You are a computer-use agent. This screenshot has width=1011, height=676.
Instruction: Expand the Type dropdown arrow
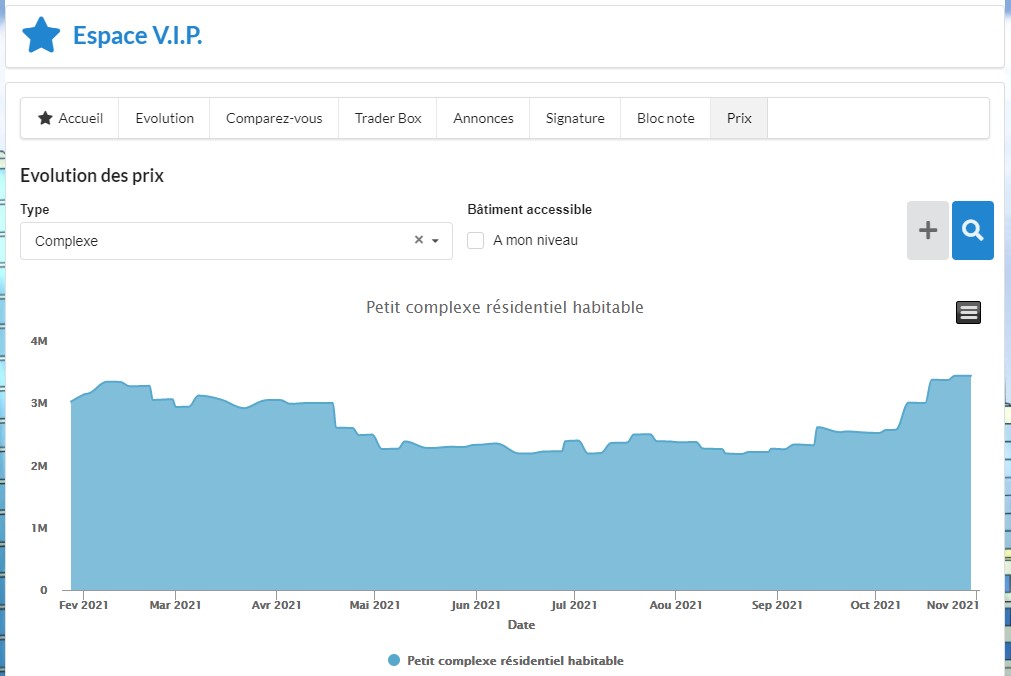point(435,241)
